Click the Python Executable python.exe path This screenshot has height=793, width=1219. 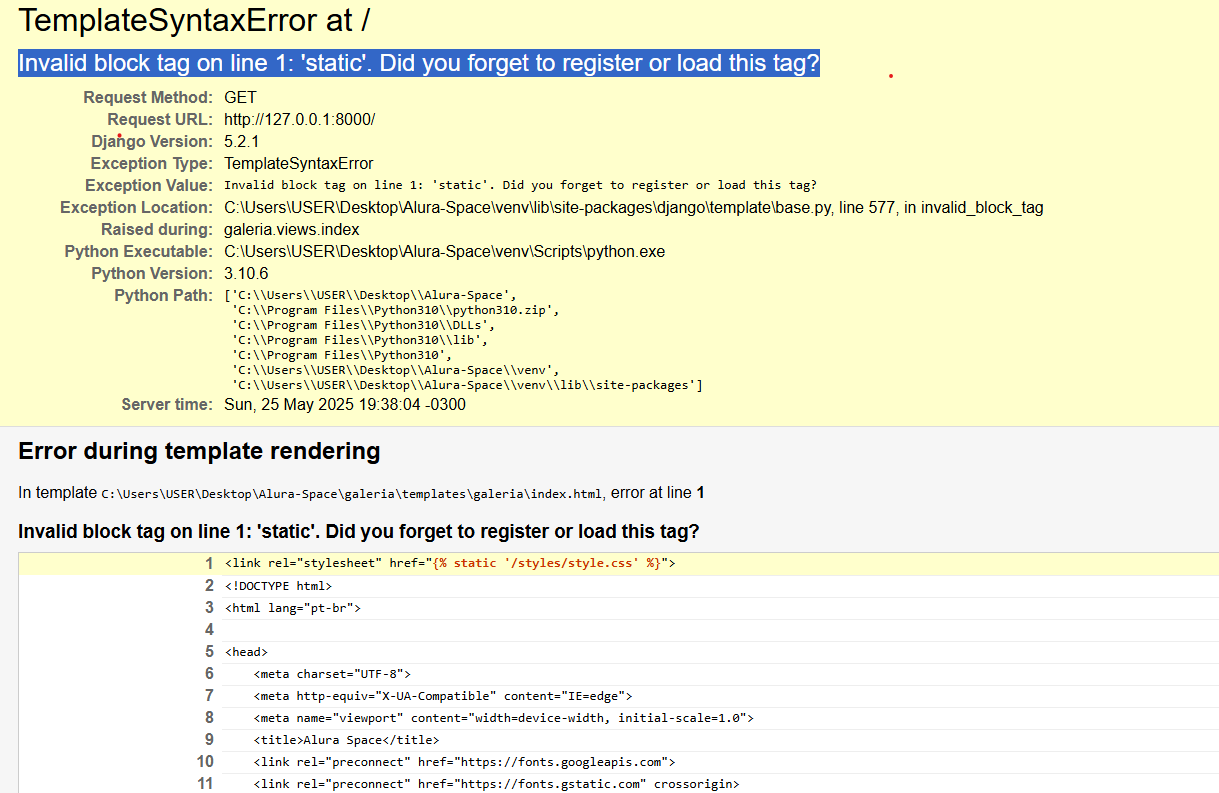click(x=444, y=251)
